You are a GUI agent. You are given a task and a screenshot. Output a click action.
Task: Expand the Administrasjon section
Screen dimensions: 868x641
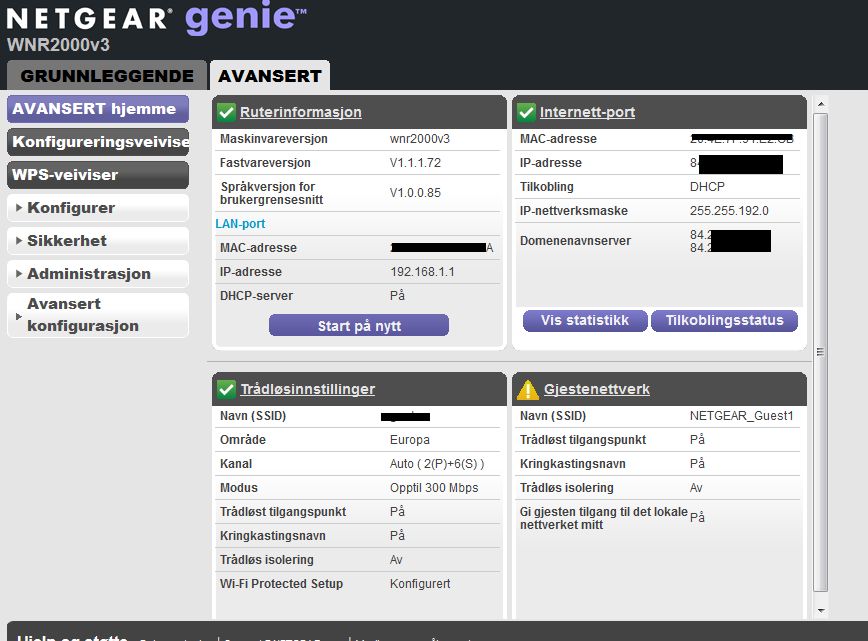(x=98, y=273)
